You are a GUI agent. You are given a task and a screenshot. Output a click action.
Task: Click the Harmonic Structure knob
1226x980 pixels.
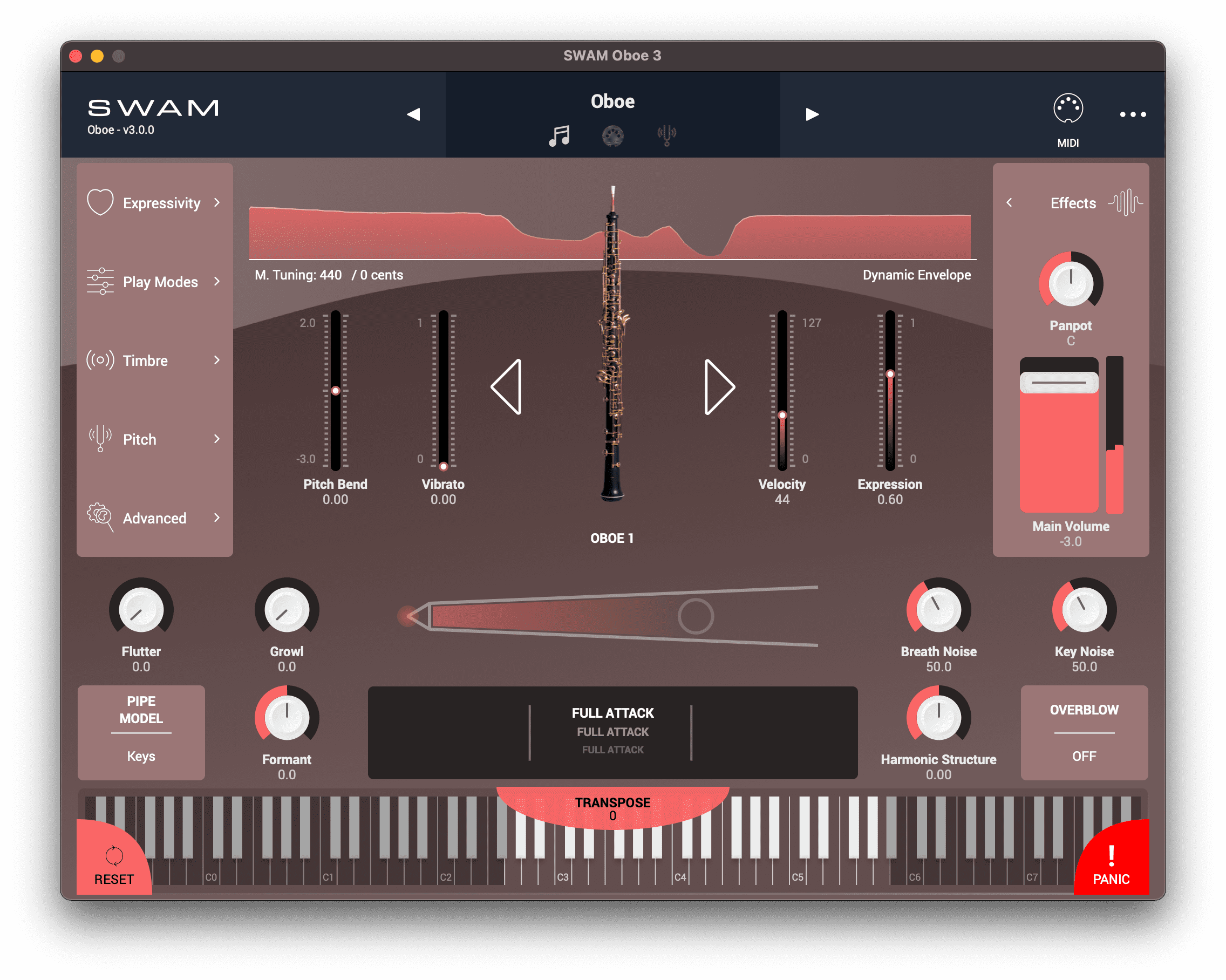coord(938,717)
